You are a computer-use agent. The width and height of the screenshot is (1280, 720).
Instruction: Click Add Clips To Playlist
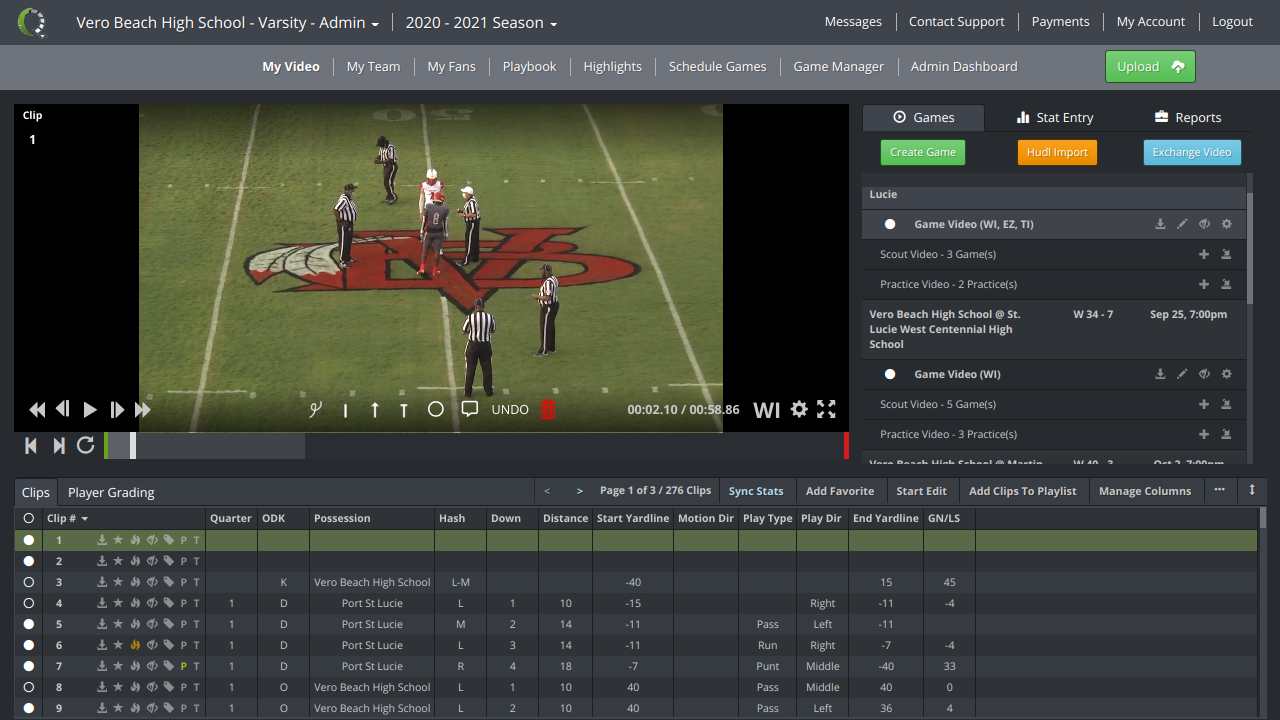(x=1023, y=491)
